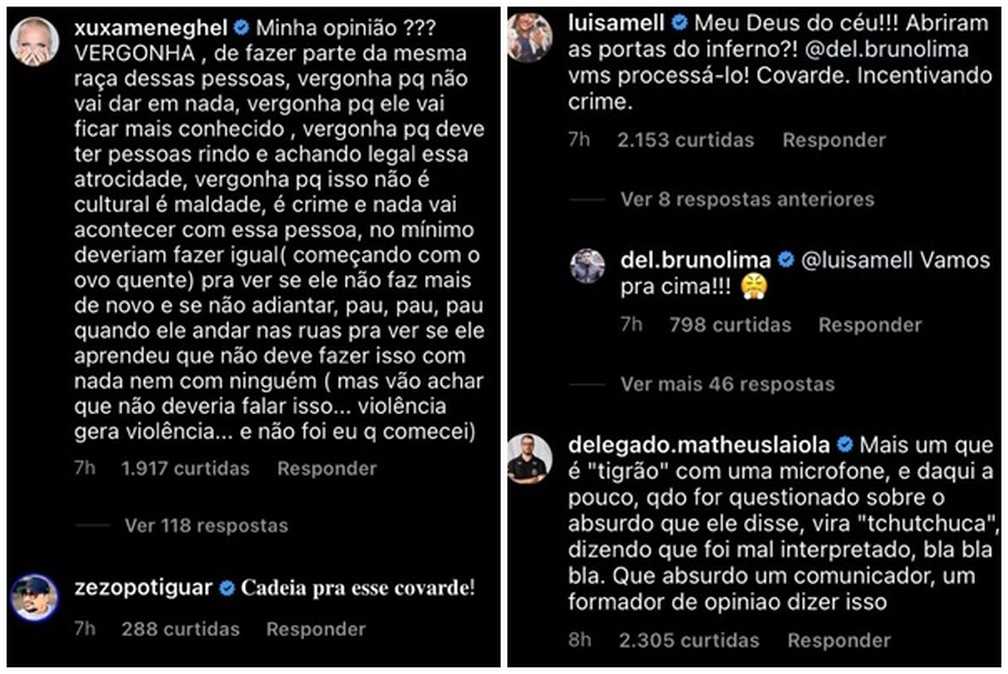
Task: Reply to delegado.matheuslaiola's comment via Responder
Action: tap(840, 641)
